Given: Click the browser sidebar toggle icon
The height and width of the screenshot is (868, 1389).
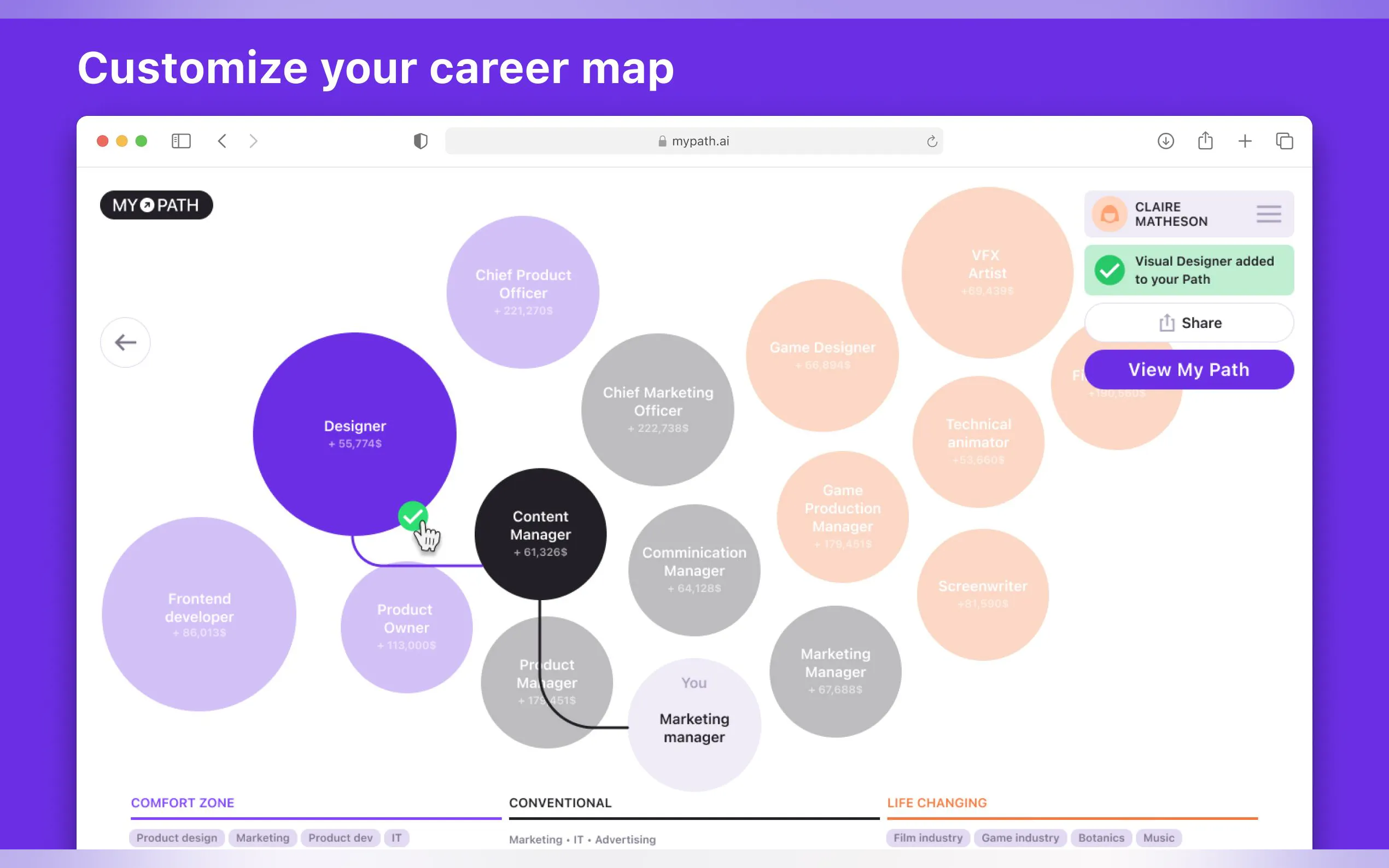Looking at the screenshot, I should tap(181, 140).
